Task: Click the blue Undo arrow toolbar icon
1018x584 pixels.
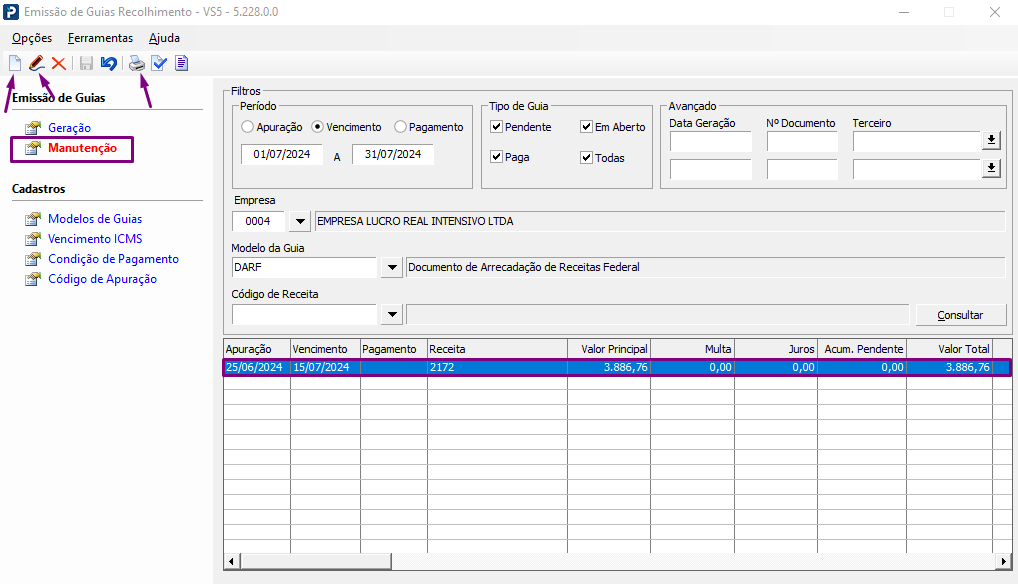Action: click(x=109, y=63)
